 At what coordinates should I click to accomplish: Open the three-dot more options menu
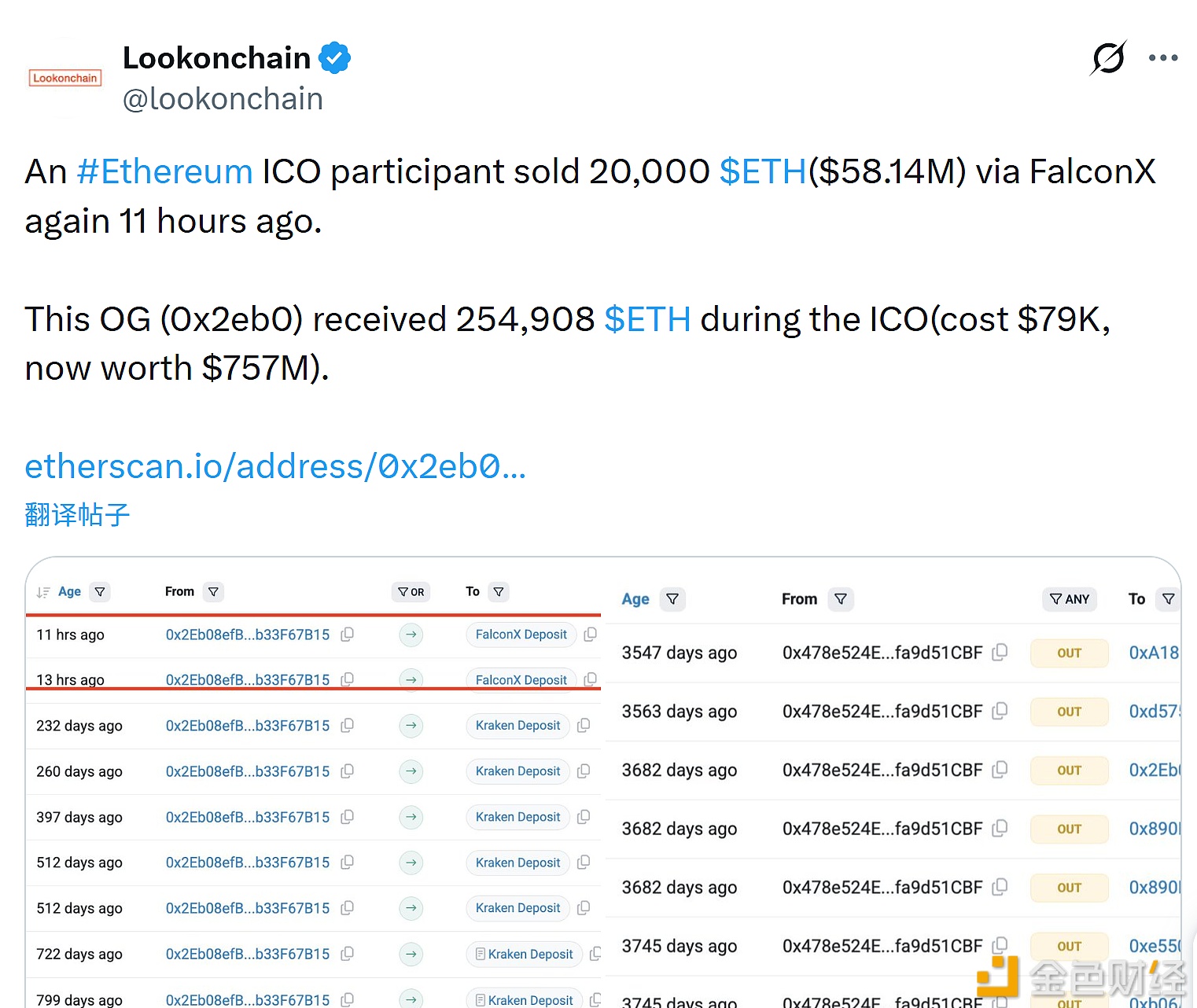tap(1162, 58)
